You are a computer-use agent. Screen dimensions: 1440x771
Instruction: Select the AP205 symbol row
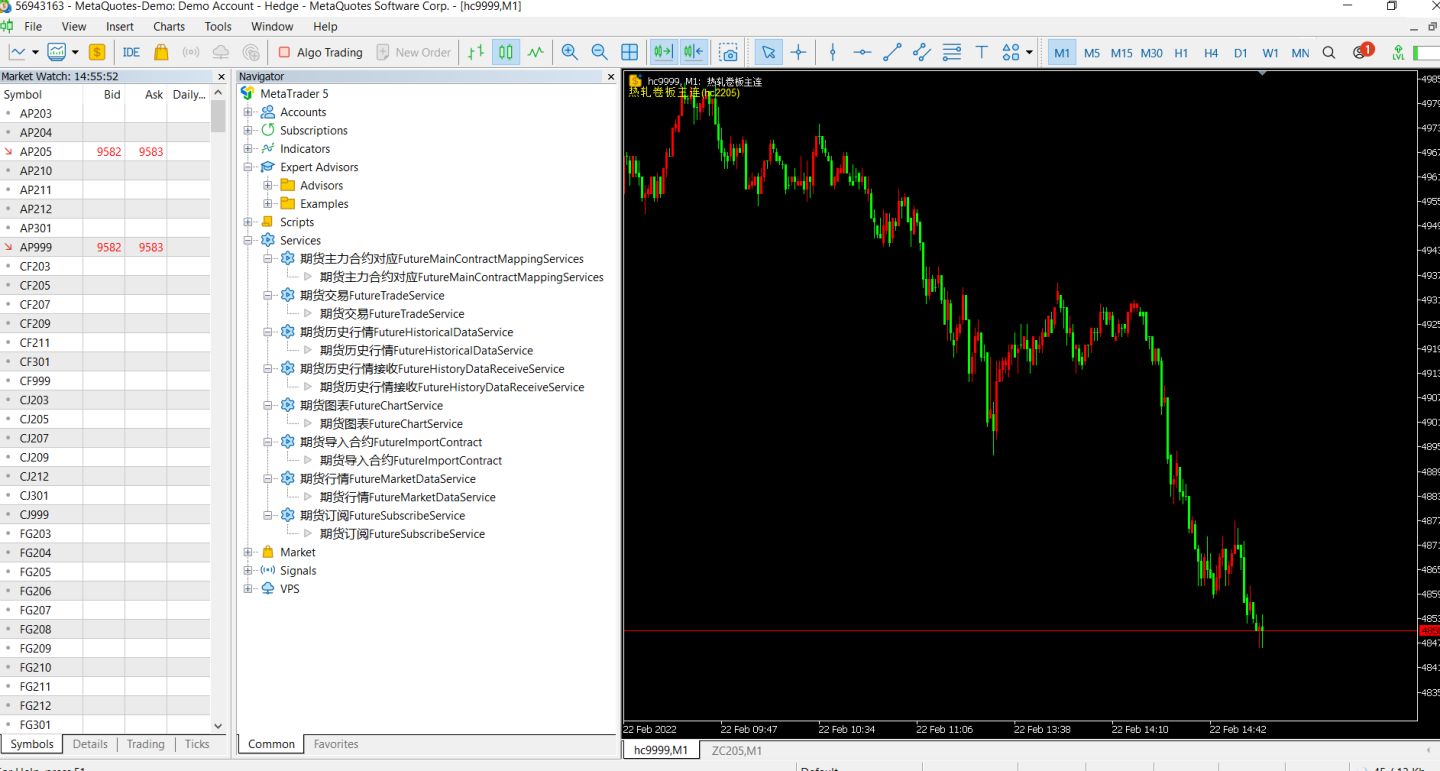point(105,152)
